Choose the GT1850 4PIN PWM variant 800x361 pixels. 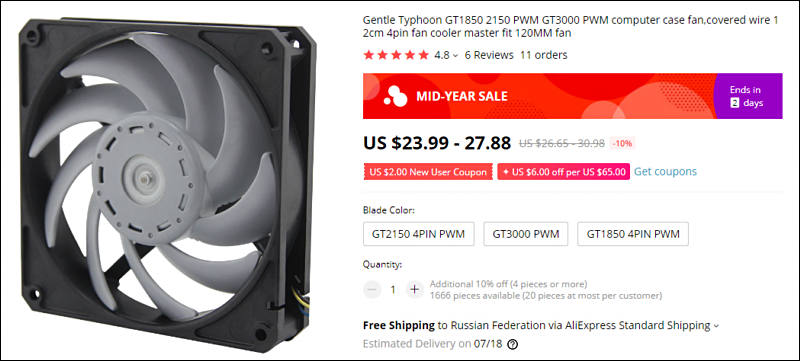tap(633, 234)
